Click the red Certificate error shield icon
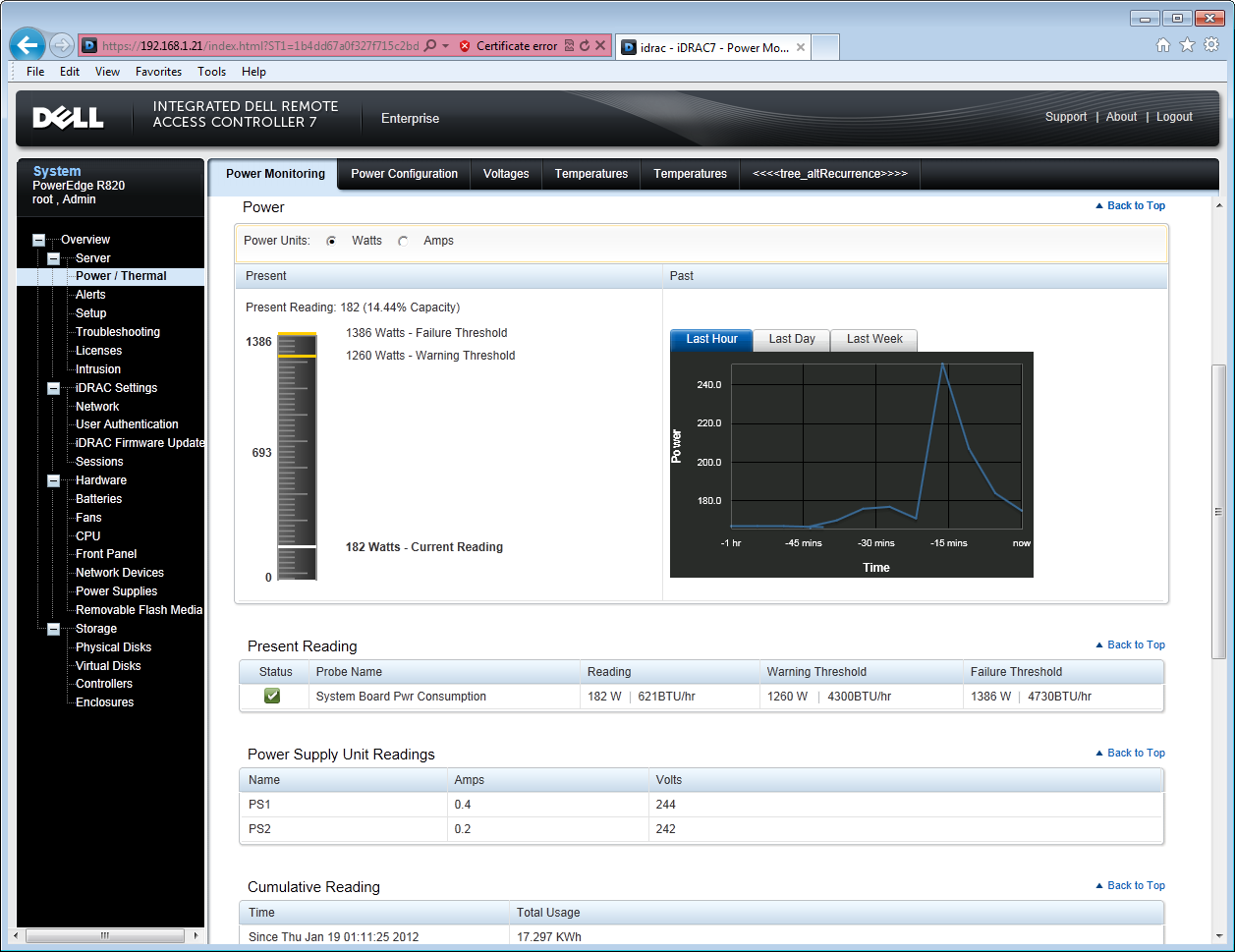 (465, 46)
